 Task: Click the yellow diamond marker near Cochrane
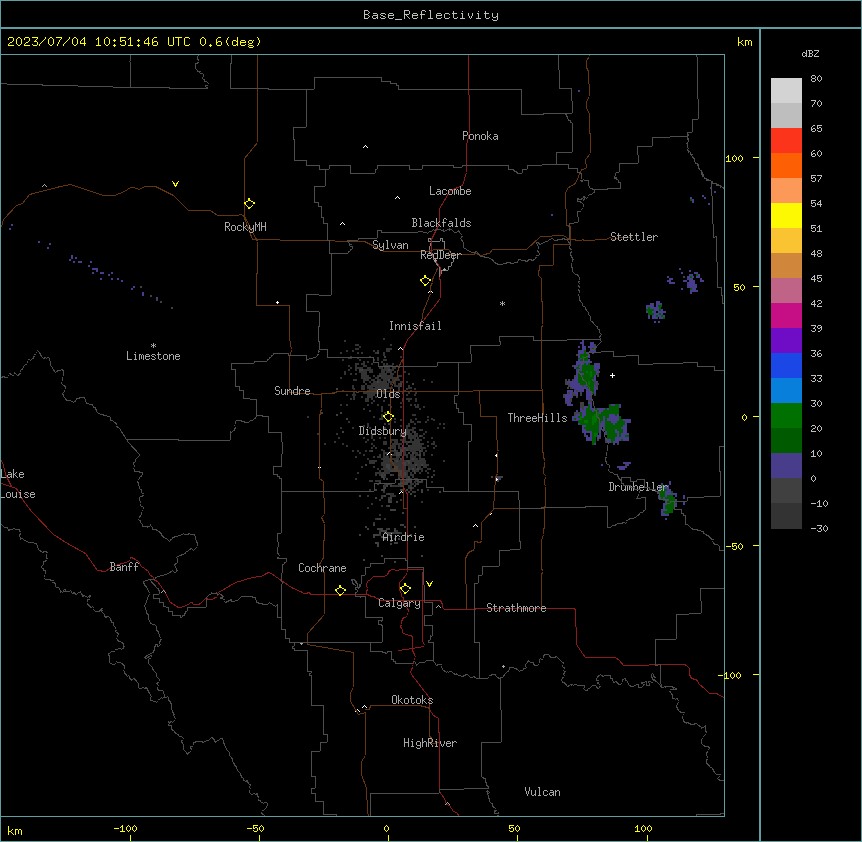point(340,590)
